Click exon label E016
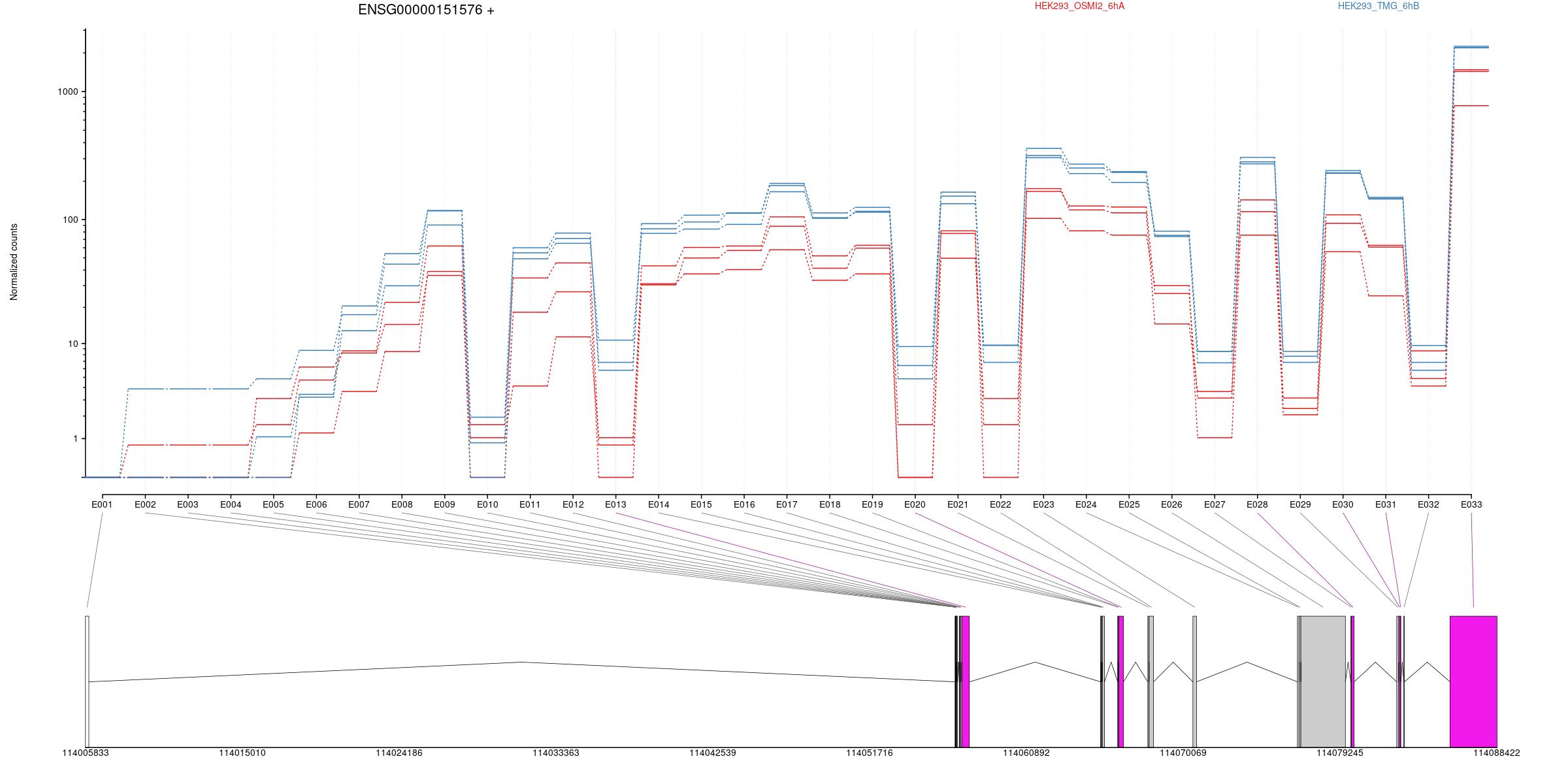The width and height of the screenshot is (1568, 784). point(744,504)
